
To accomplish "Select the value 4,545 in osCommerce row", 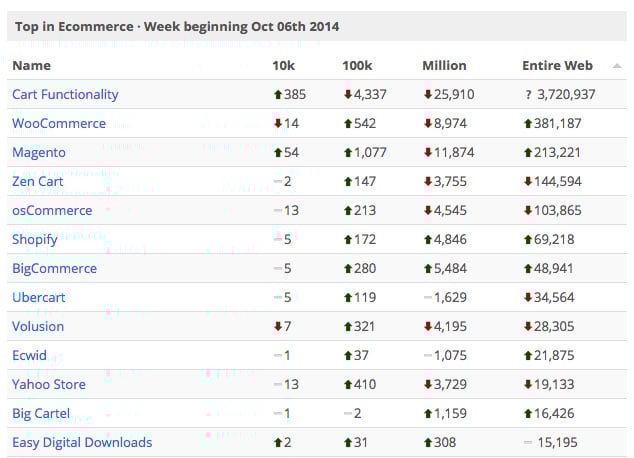I will 450,211.
